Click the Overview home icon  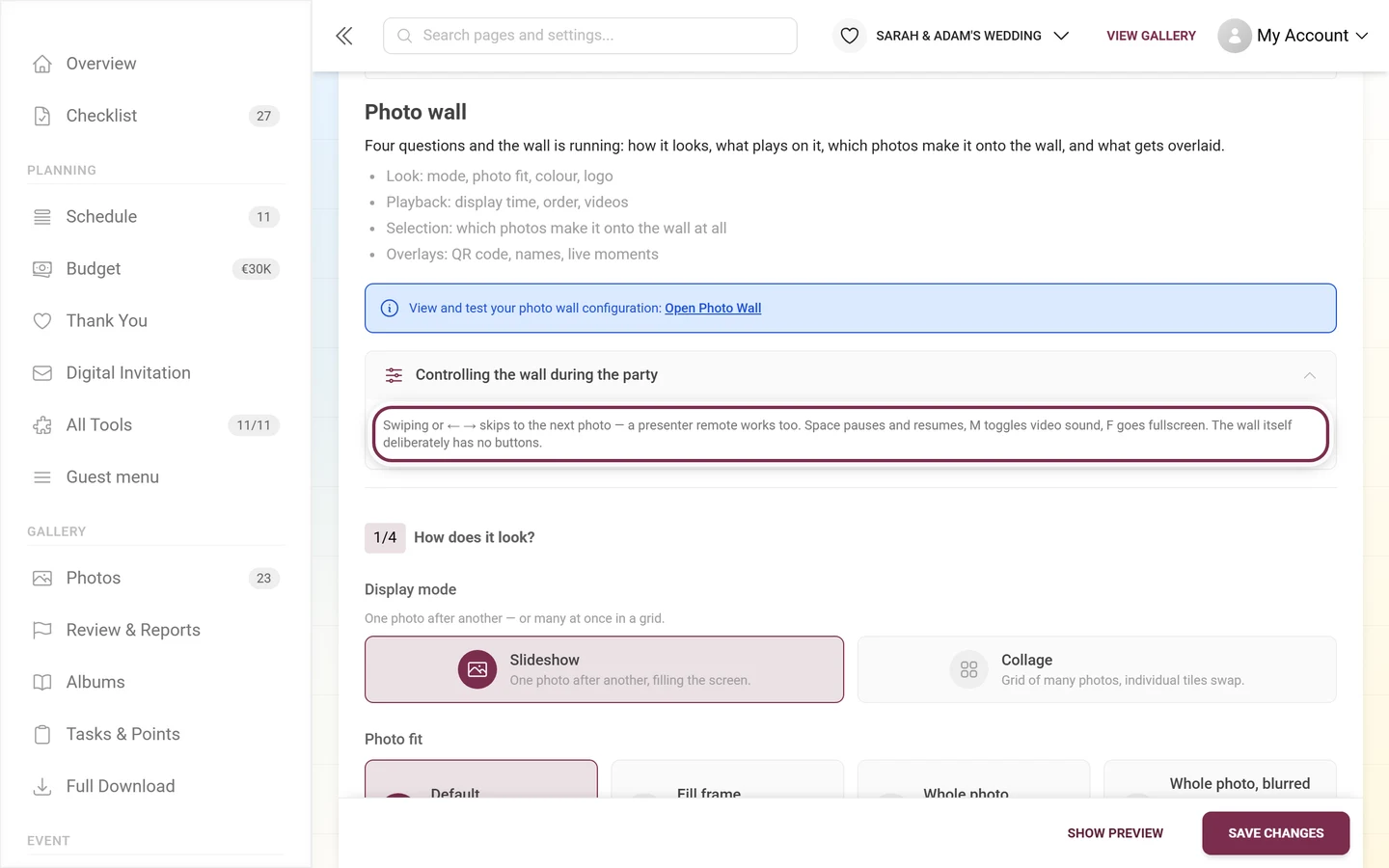click(42, 64)
